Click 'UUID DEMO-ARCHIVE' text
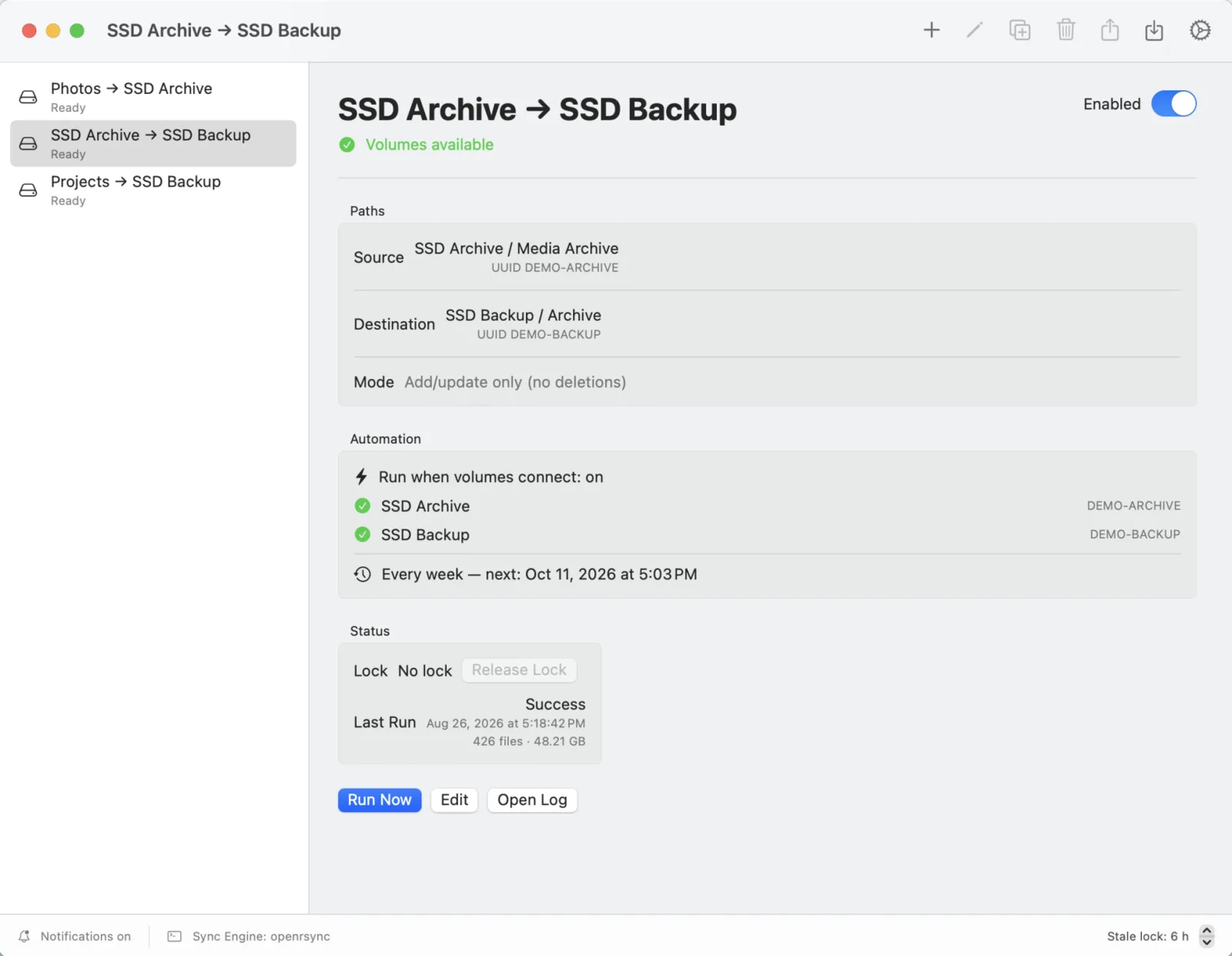 [x=555, y=267]
